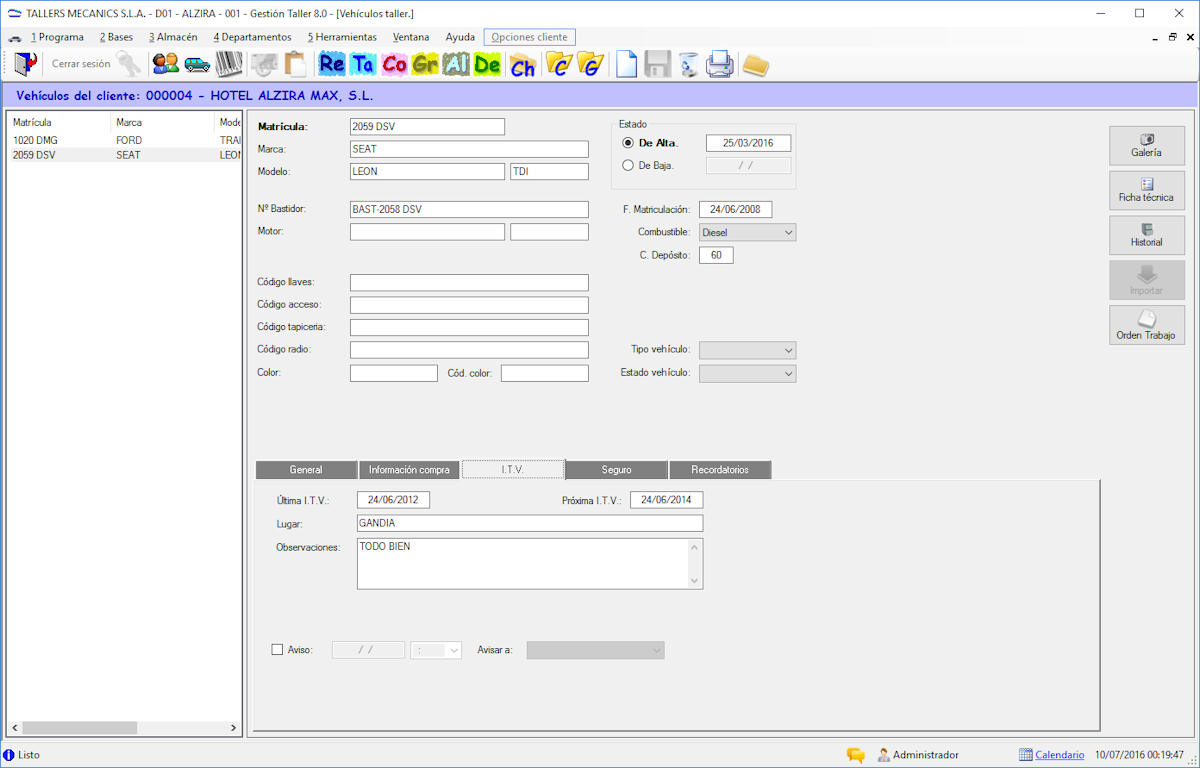Select the '2059 DSV' SEAT vehicle row
Image resolution: width=1200 pixels, height=768 pixels.
click(124, 155)
